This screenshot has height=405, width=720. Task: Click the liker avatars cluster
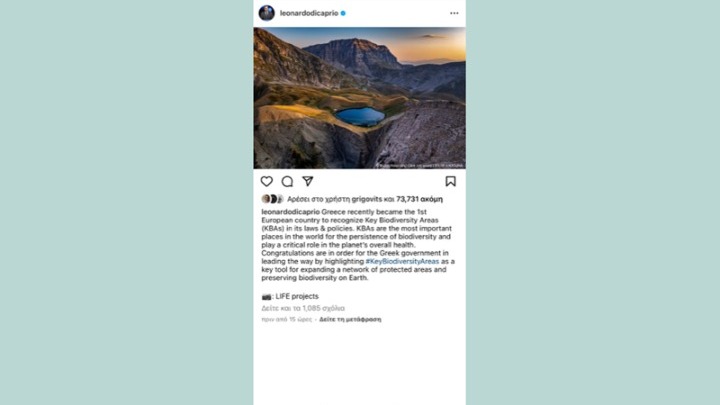pyautogui.click(x=273, y=199)
